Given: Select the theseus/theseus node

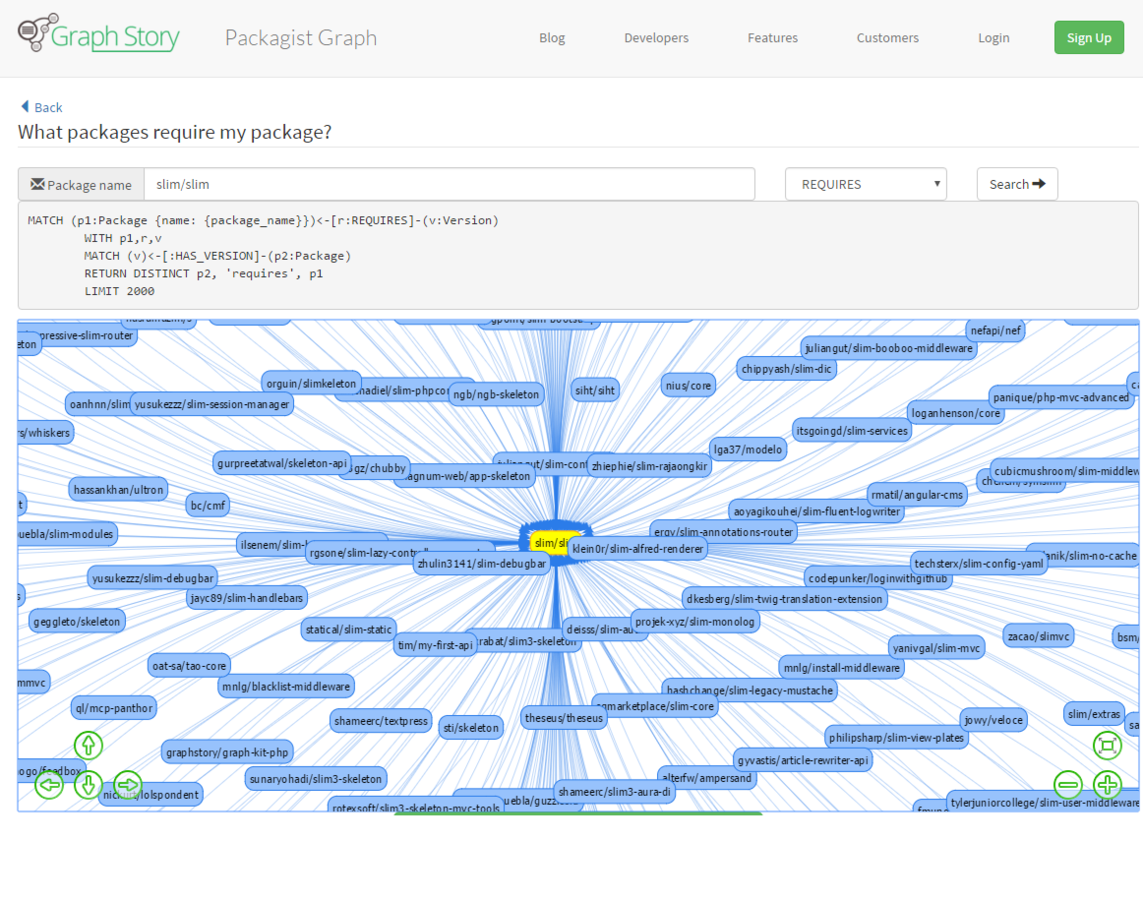Looking at the screenshot, I should tap(563, 718).
